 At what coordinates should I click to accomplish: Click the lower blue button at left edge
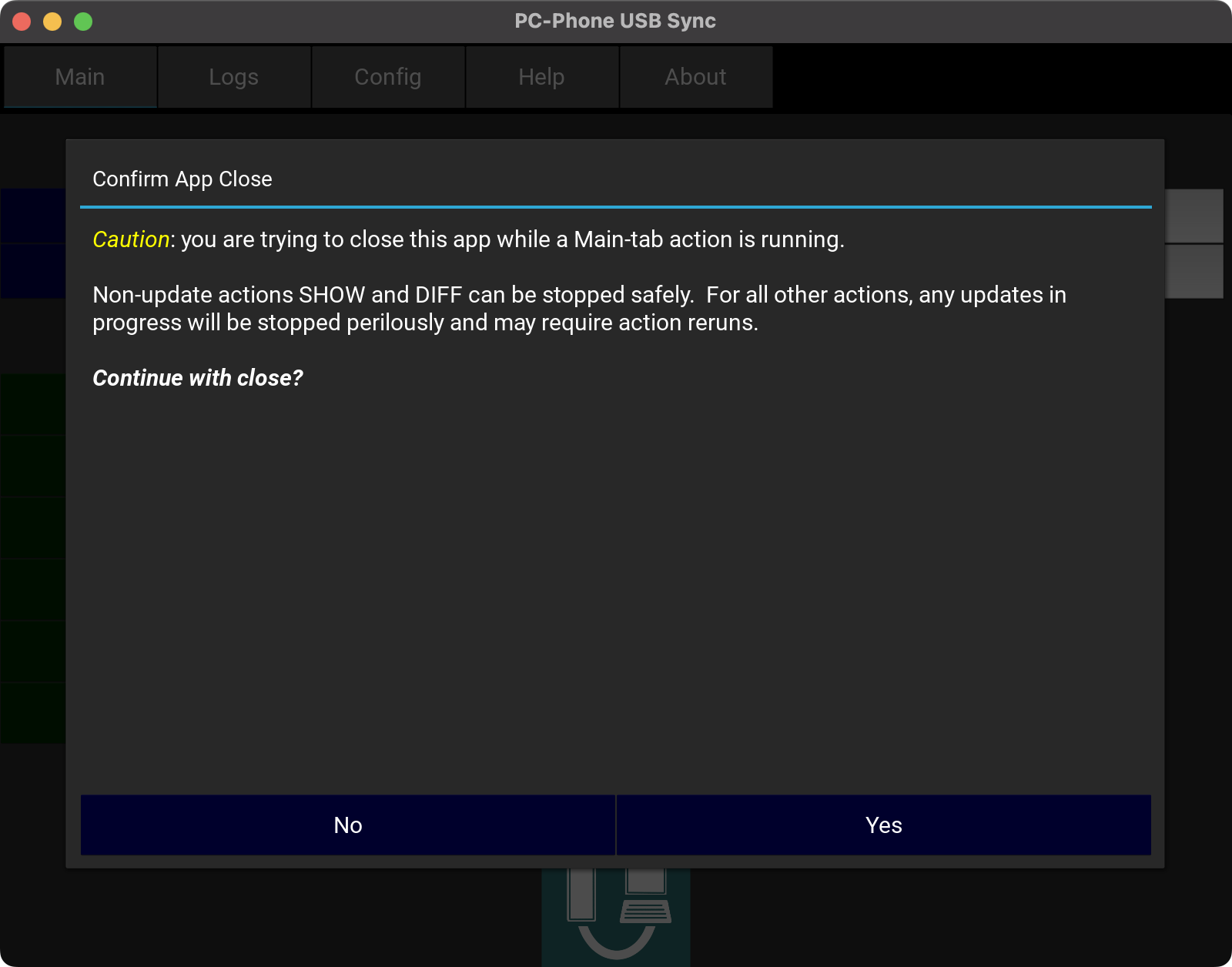[x=33, y=271]
